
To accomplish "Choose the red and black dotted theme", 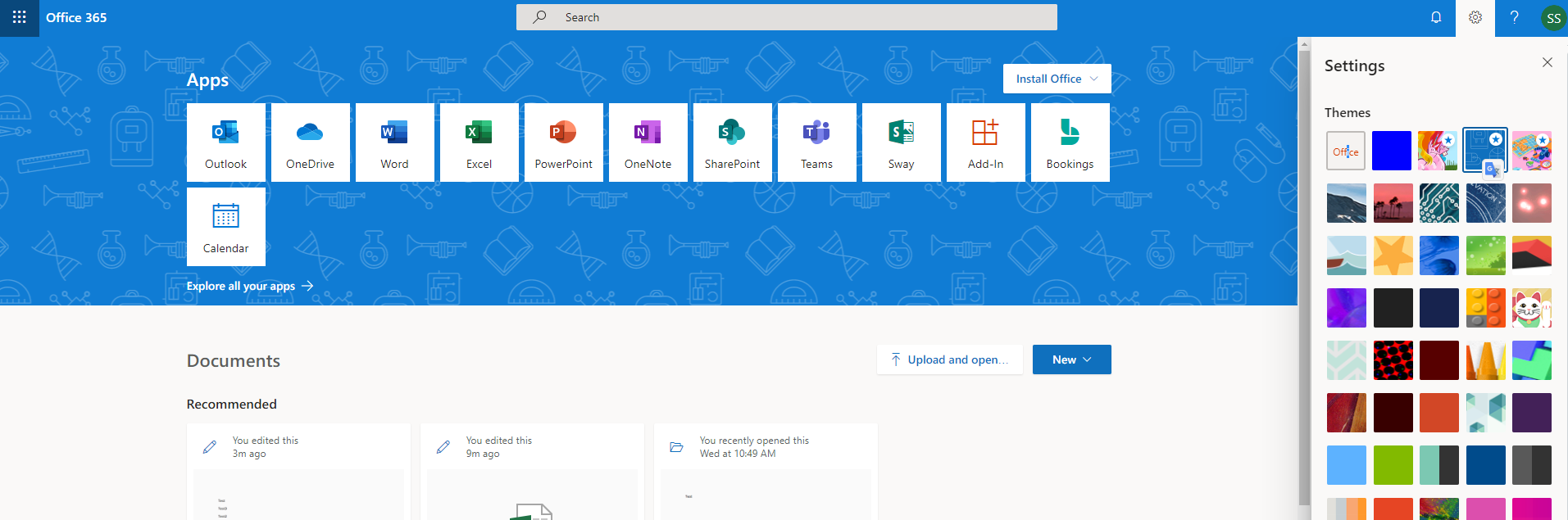I will [x=1392, y=360].
